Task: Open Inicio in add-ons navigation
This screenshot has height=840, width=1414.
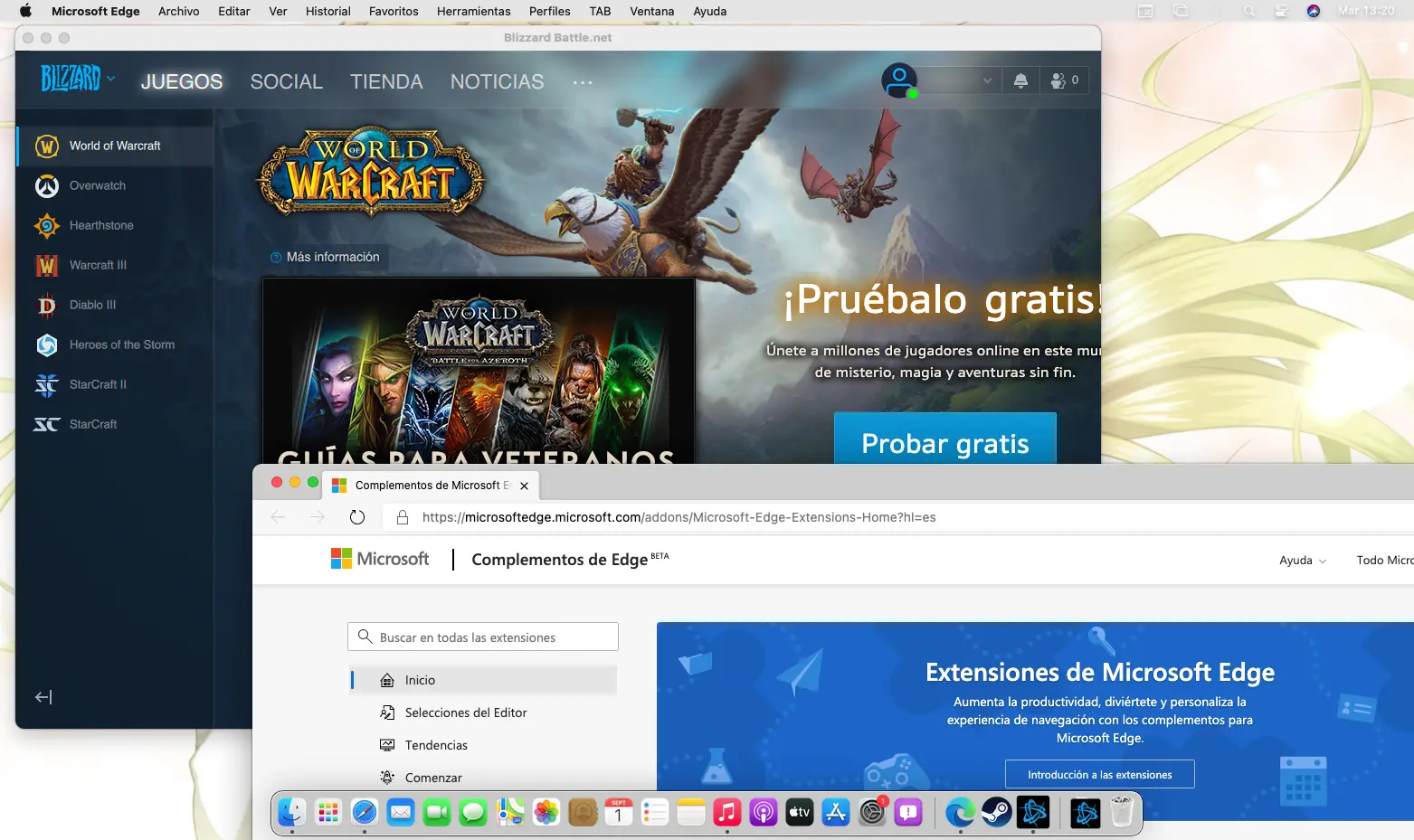Action: [x=484, y=680]
